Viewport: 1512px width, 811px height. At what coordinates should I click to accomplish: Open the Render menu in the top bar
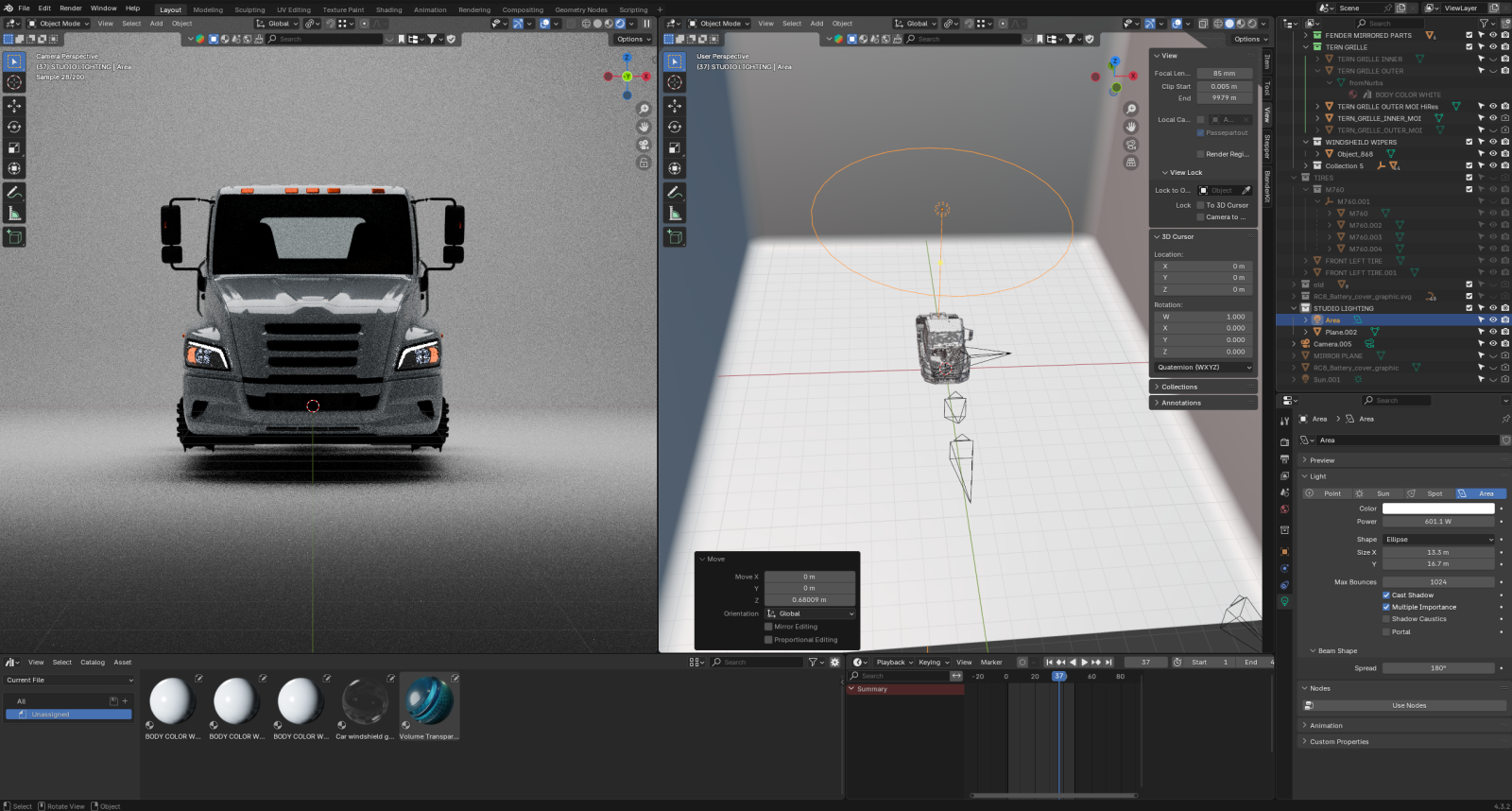click(x=71, y=9)
